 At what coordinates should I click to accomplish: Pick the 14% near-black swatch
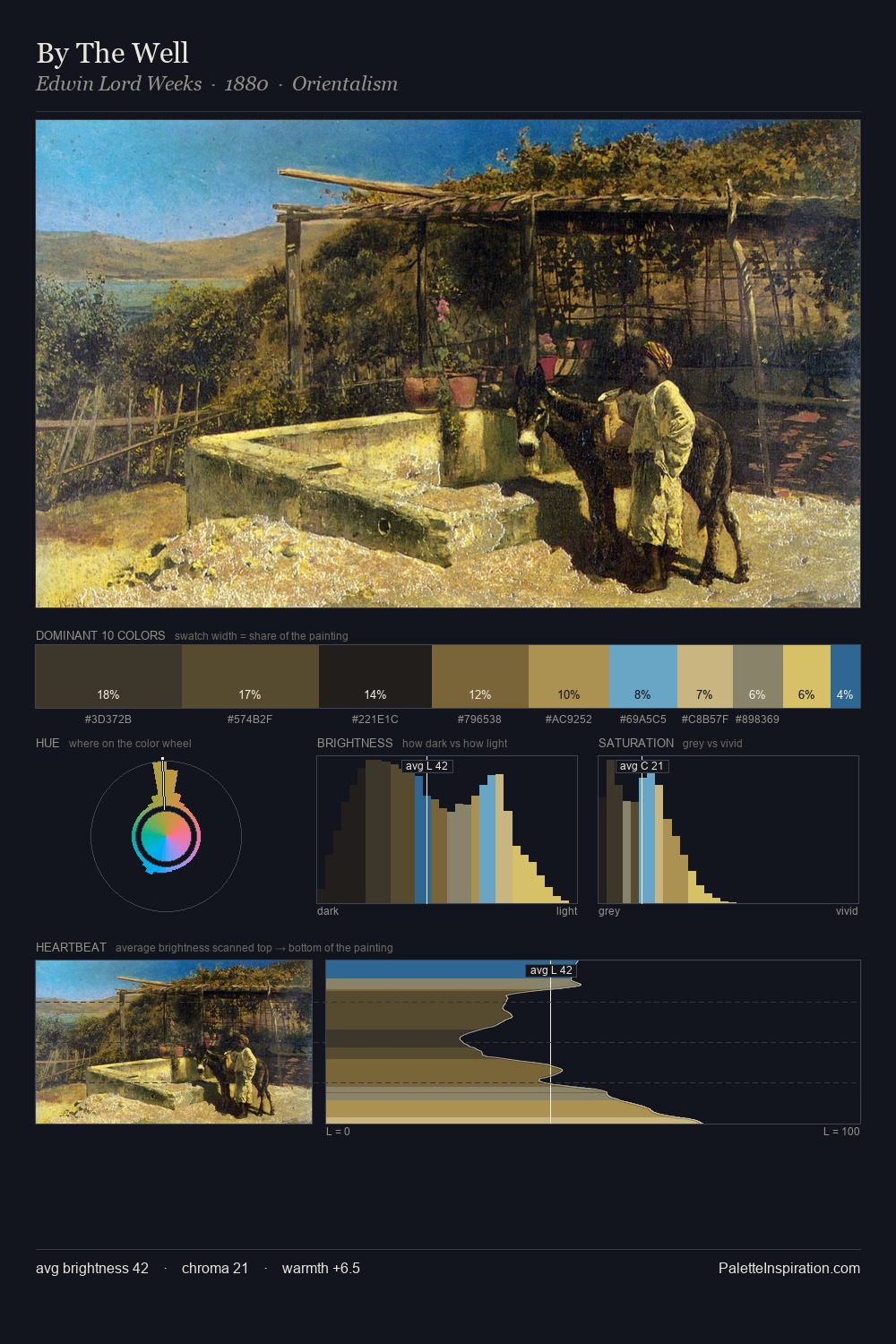pos(375,676)
